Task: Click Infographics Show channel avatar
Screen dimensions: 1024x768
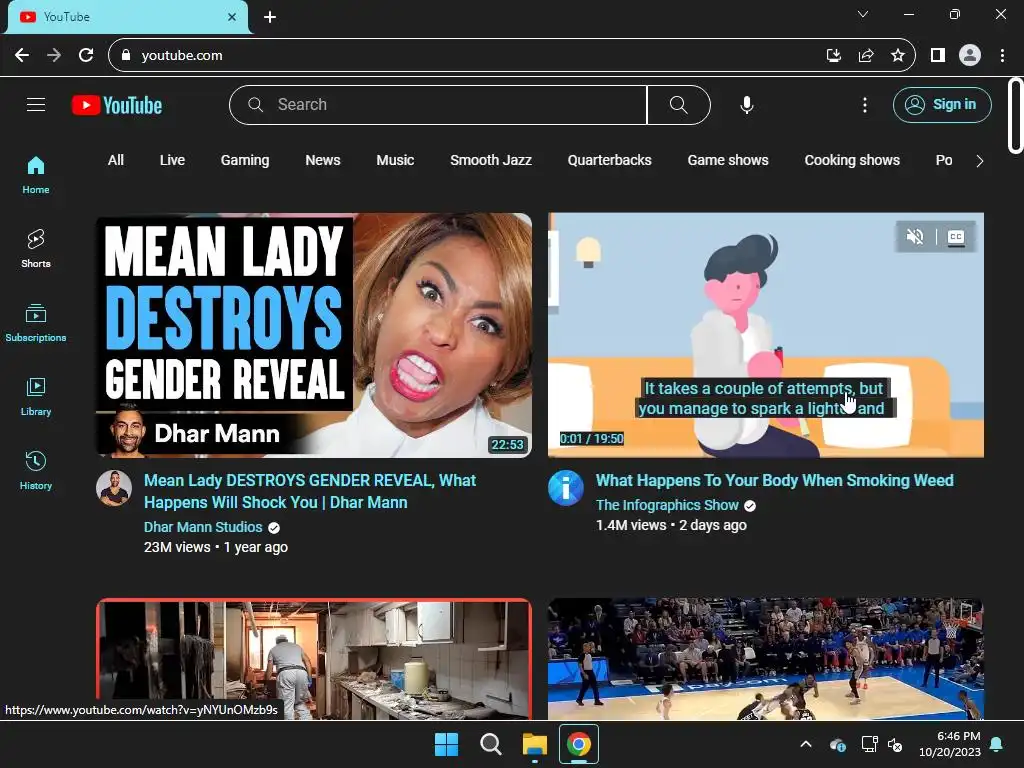Action: (566, 488)
